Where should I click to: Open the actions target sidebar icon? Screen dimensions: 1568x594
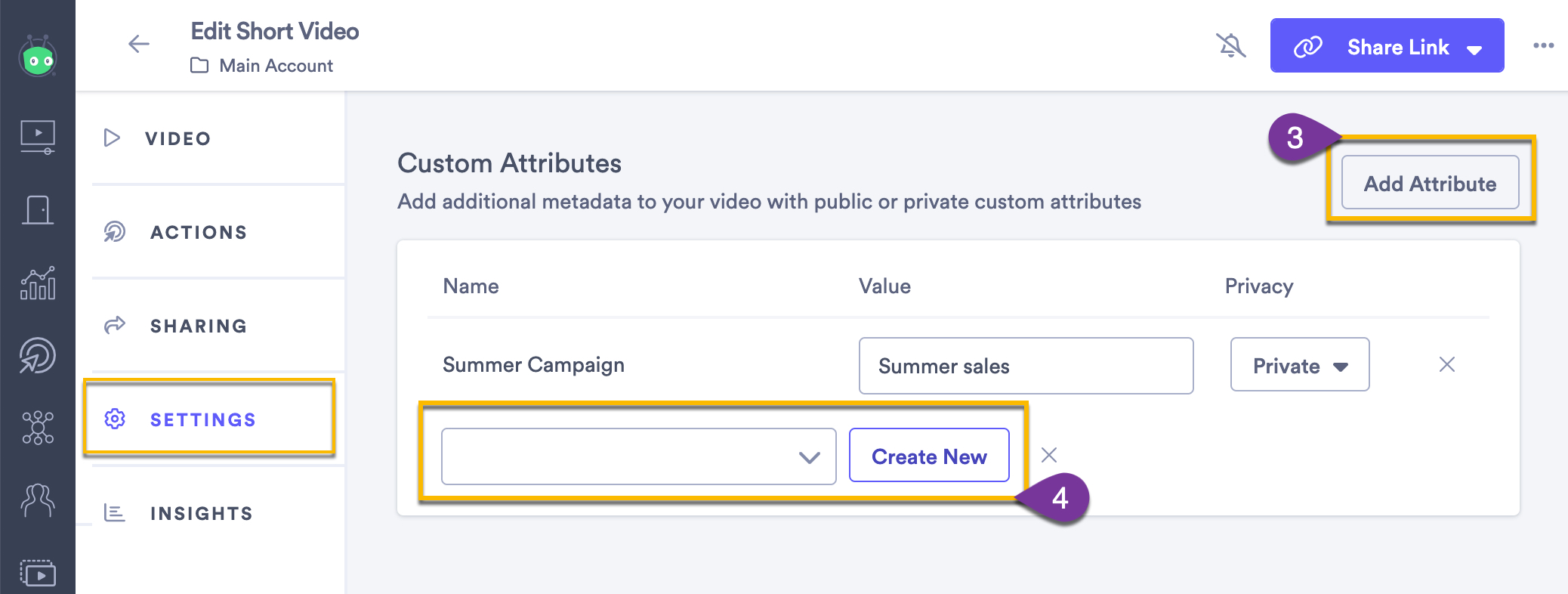point(38,355)
